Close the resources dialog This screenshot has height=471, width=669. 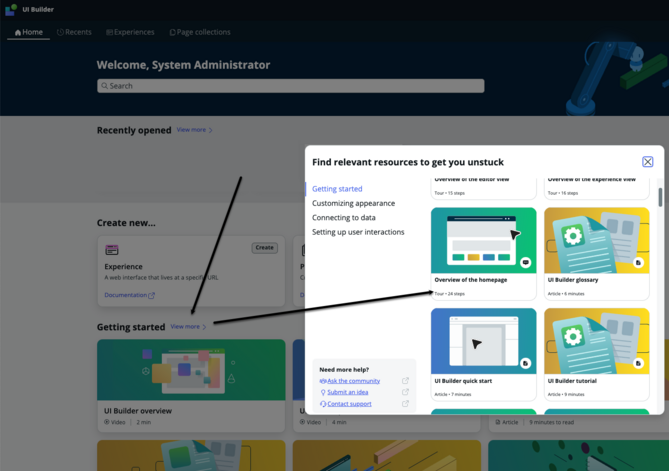648,162
